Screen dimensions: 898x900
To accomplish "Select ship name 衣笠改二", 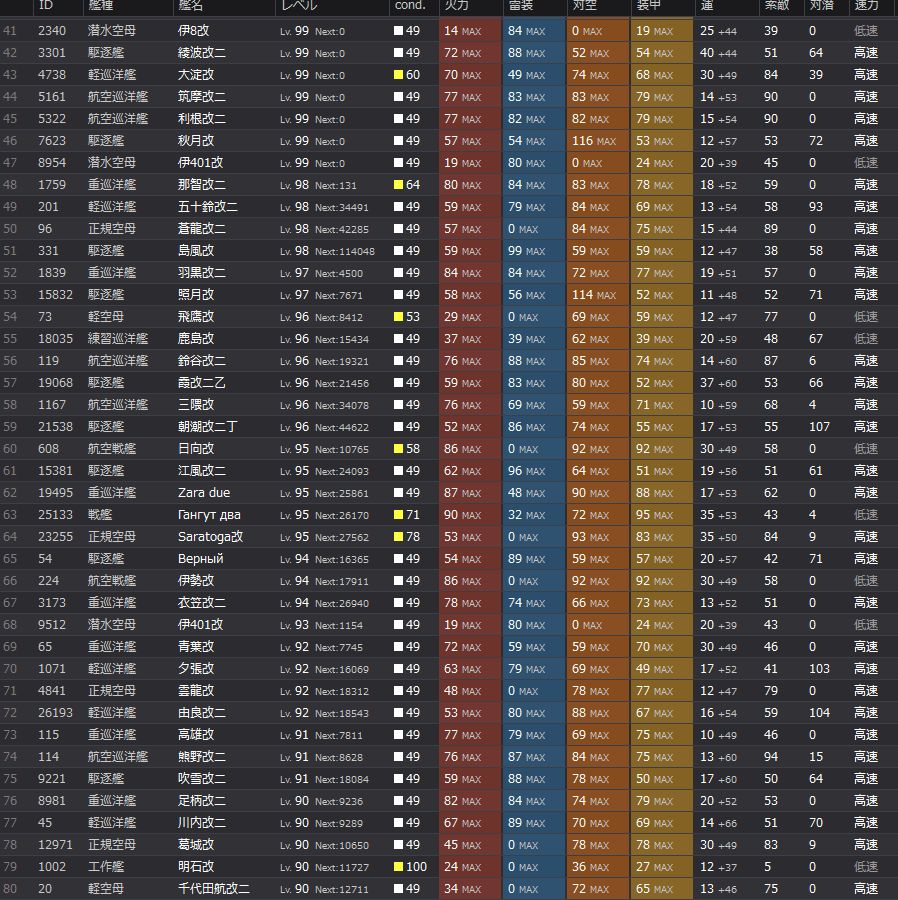I will 202,603.
